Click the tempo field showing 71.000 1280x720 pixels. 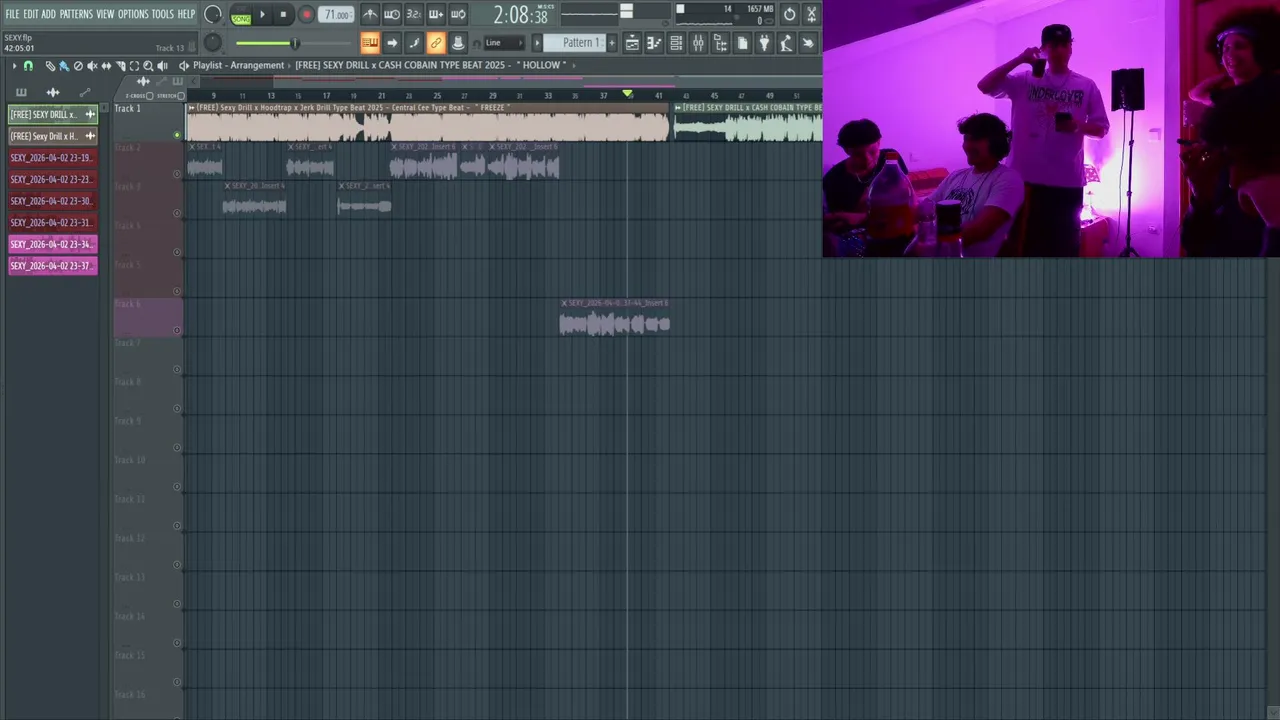(337, 15)
